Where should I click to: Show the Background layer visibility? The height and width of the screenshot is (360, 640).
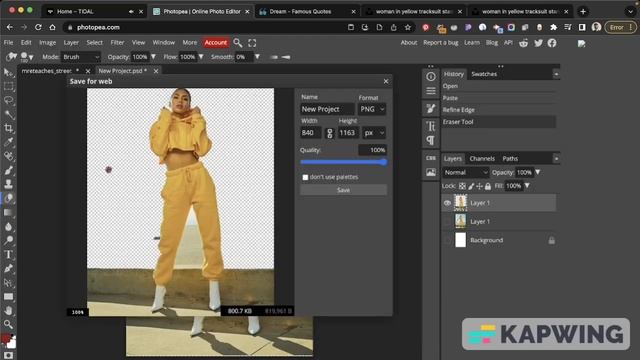click(447, 240)
